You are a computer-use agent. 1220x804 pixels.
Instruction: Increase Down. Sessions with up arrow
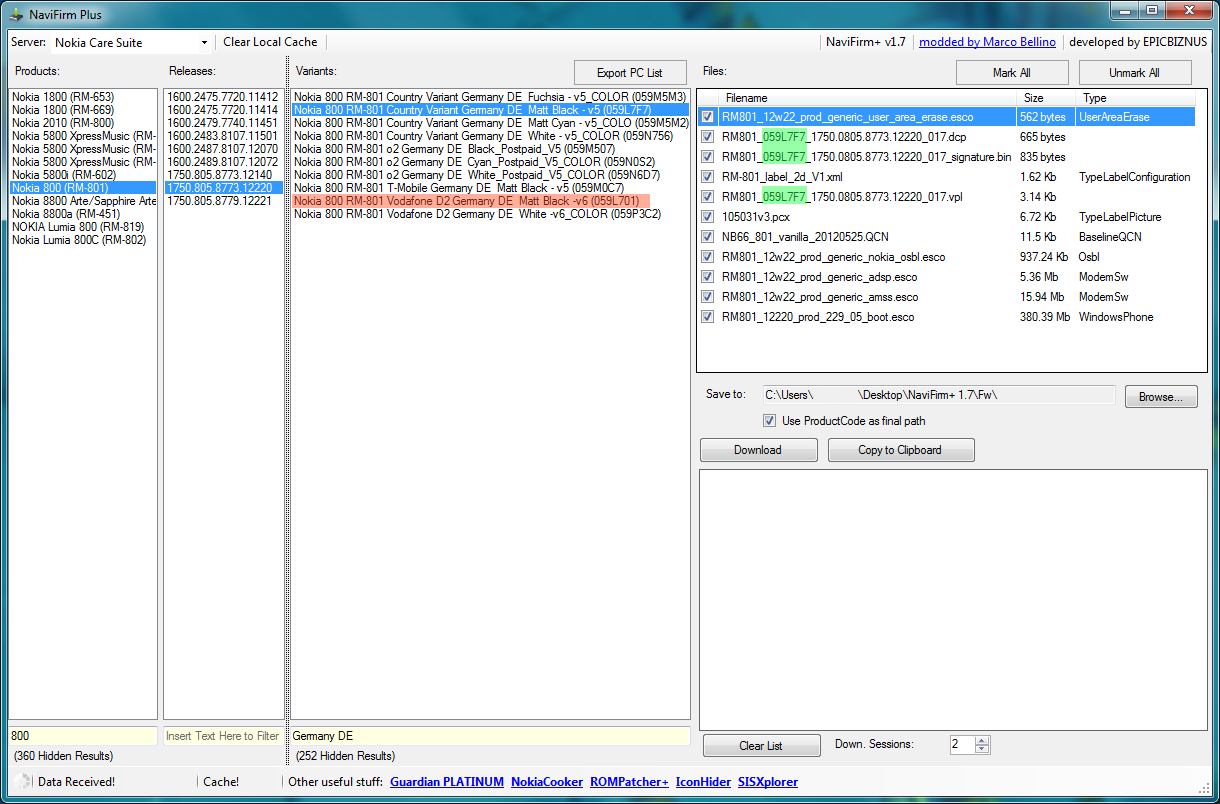[982, 741]
